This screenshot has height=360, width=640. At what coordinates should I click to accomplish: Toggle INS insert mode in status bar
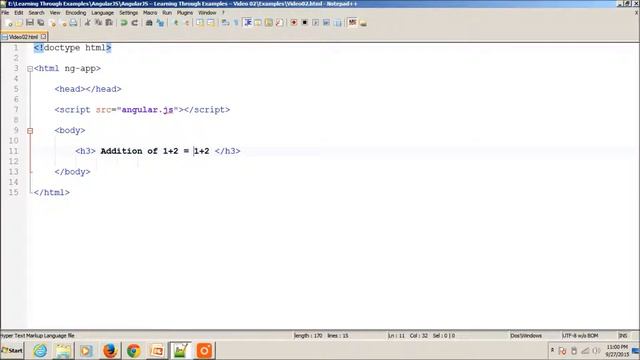coord(623,336)
